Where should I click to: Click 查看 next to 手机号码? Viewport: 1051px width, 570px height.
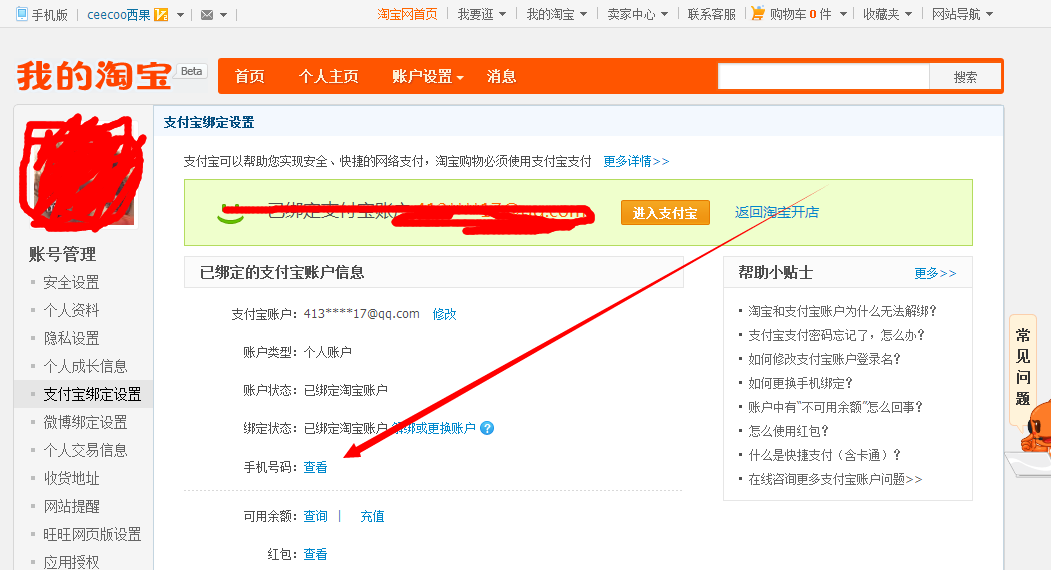pos(315,467)
